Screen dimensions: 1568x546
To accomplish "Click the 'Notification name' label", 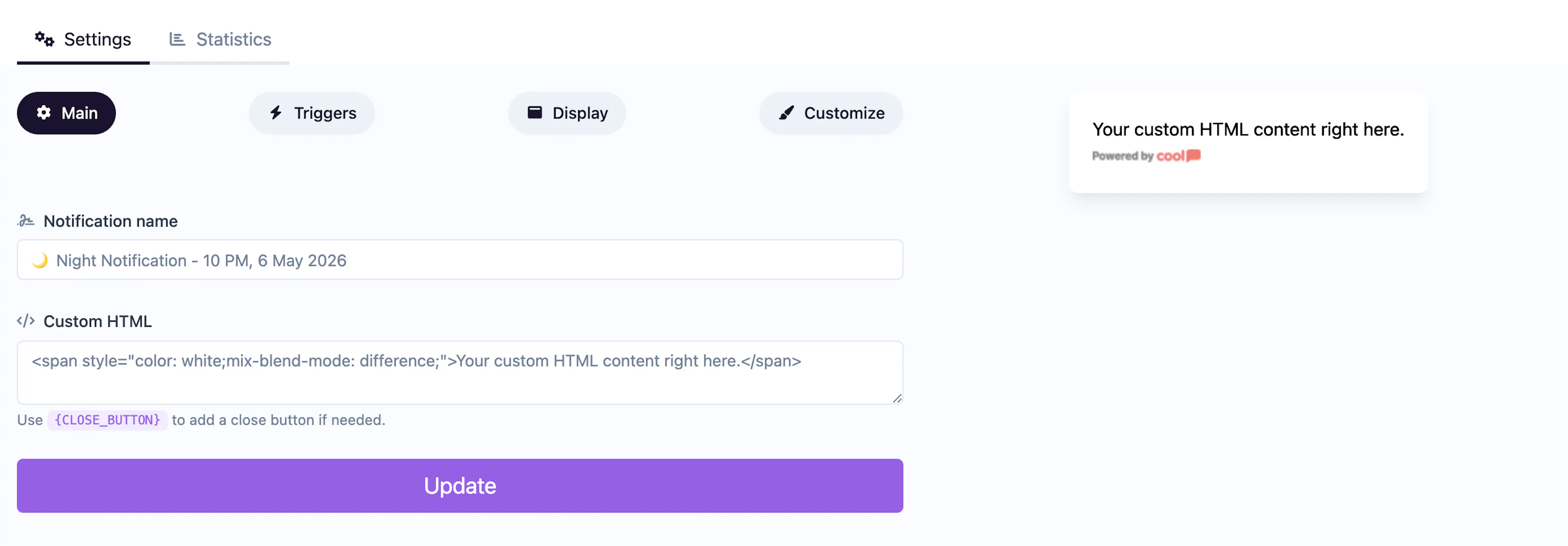I will pyautogui.click(x=110, y=221).
